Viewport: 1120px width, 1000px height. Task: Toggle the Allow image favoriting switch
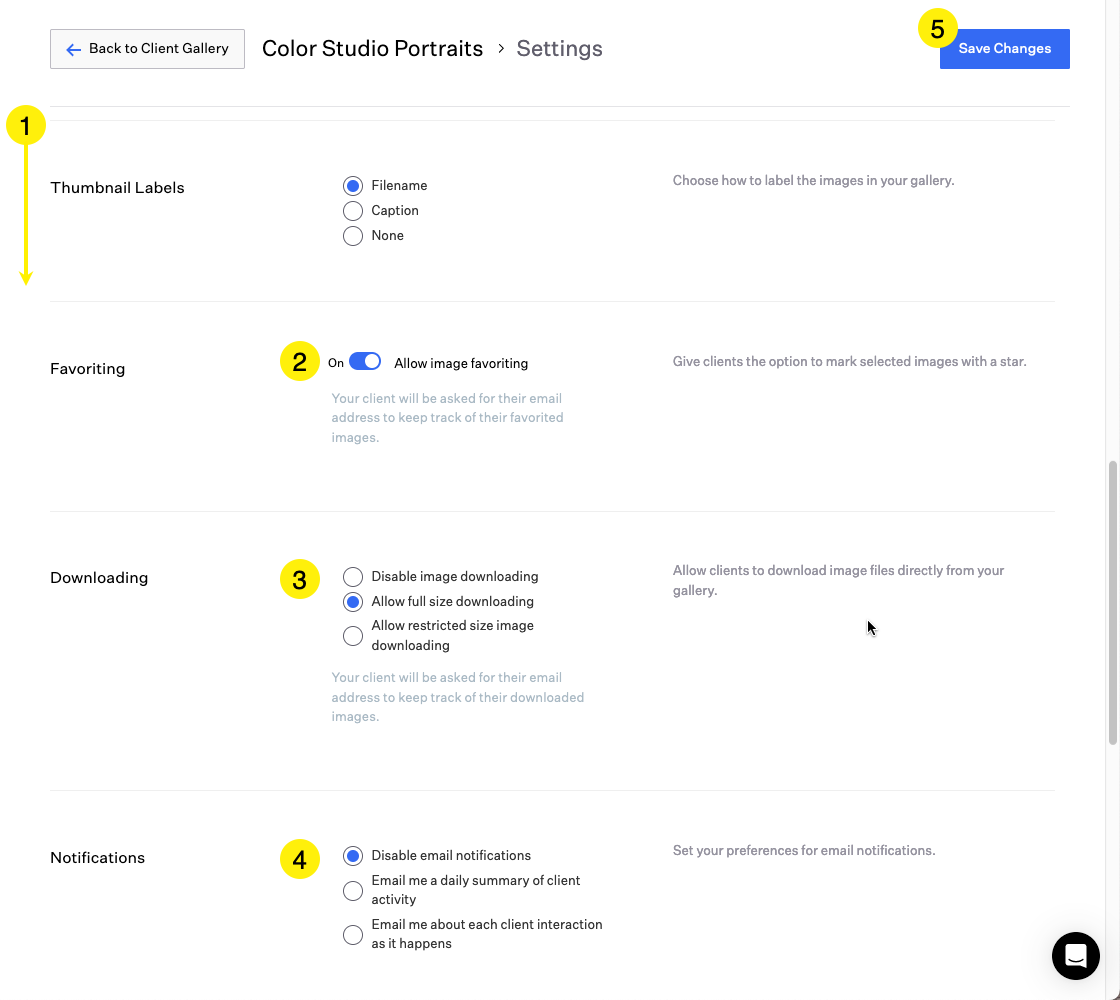click(x=365, y=362)
